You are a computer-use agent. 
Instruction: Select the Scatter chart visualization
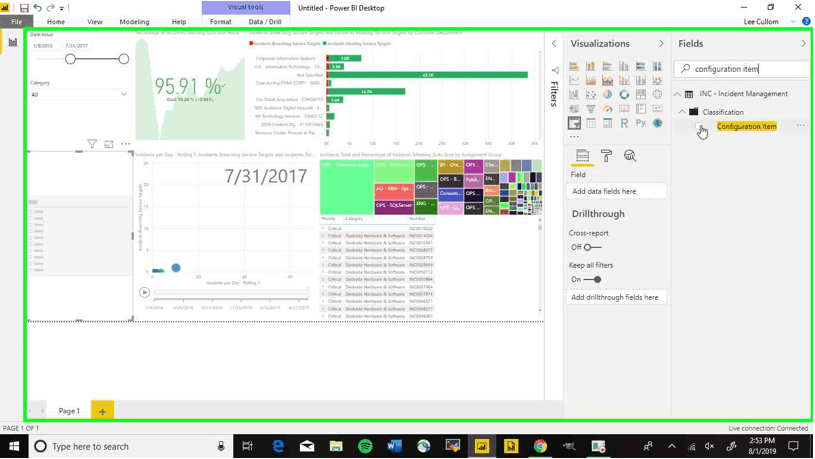pyautogui.click(x=590, y=94)
